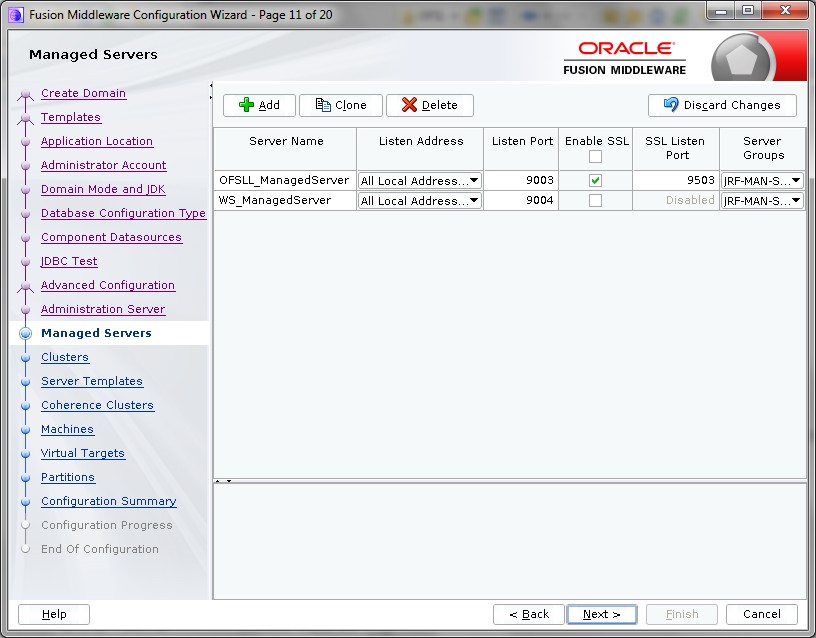Go to Create Domain step
816x638 pixels.
click(x=83, y=93)
